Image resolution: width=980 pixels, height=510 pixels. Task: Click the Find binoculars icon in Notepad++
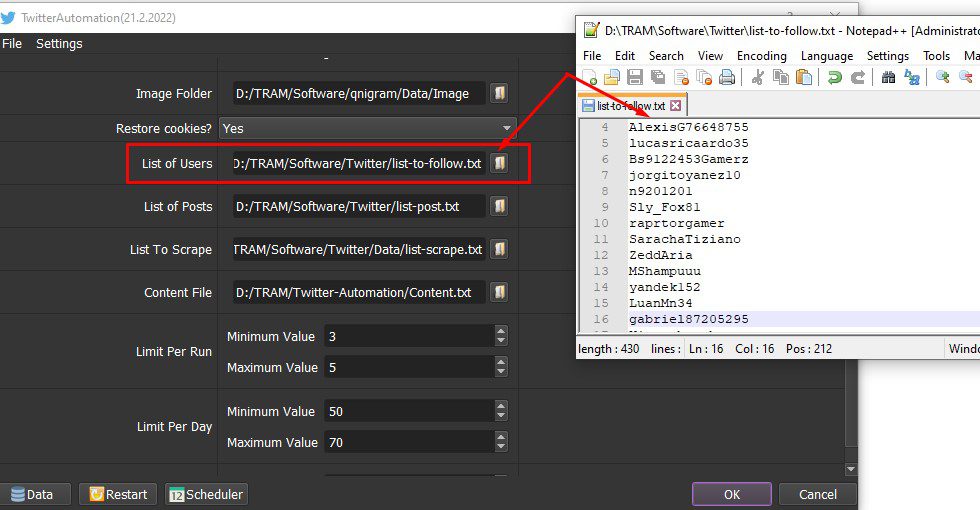(x=888, y=78)
